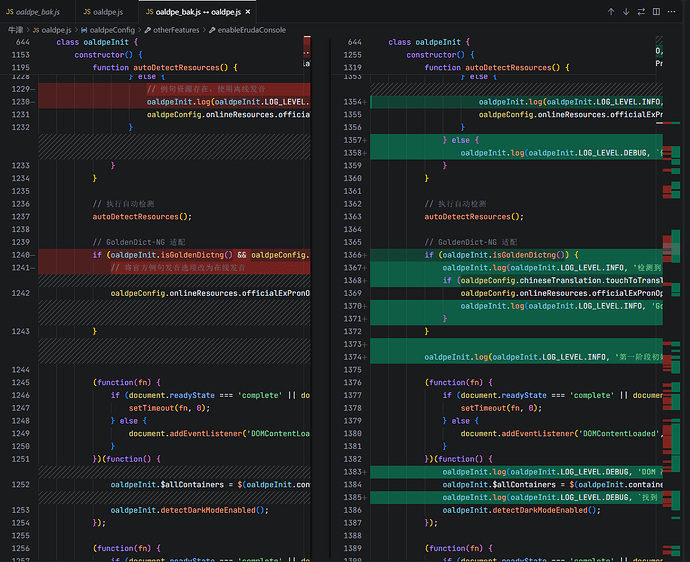Open the oaldpe.js breadcrumb

coord(52,30)
